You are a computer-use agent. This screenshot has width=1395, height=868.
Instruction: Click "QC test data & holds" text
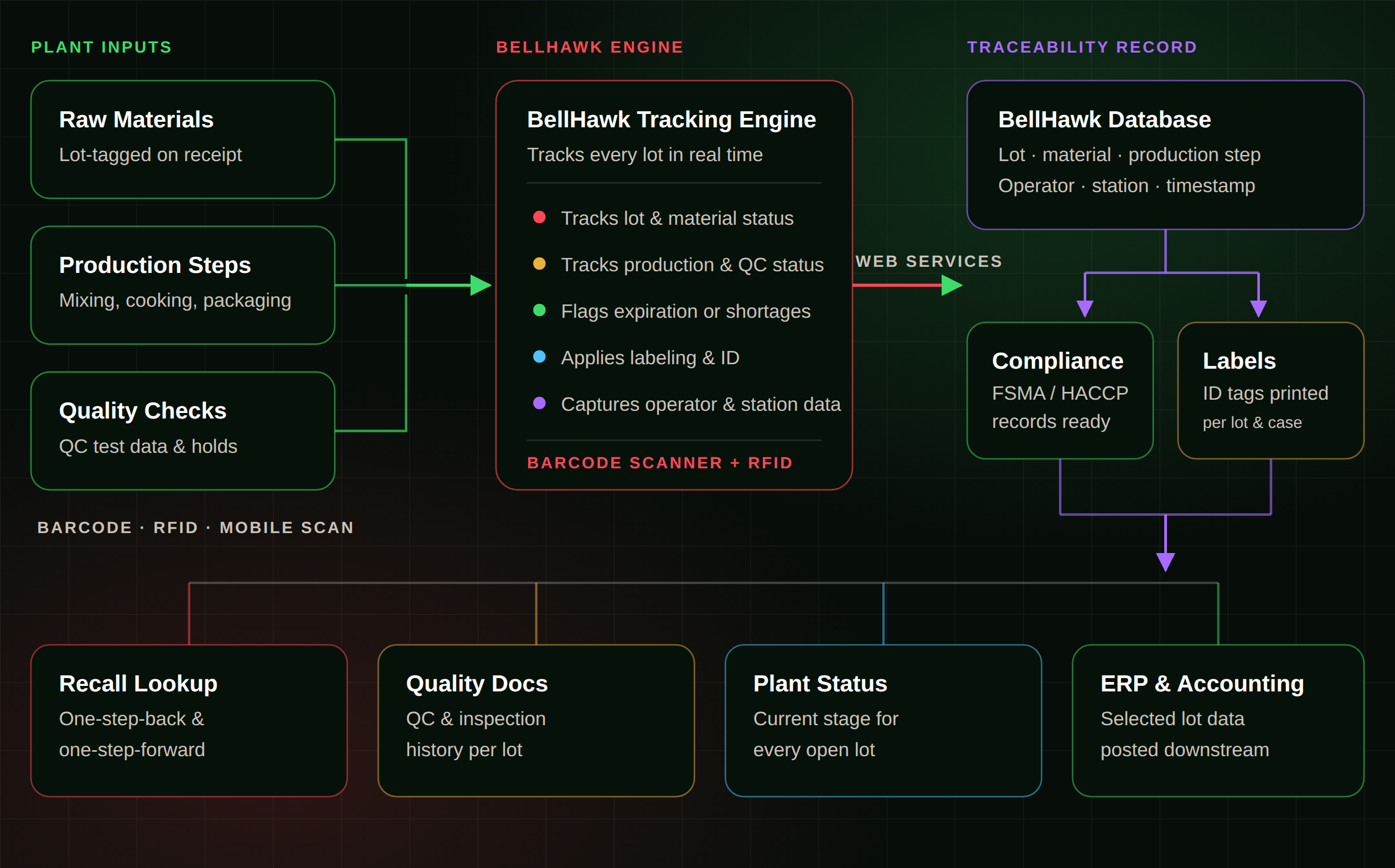point(148,447)
